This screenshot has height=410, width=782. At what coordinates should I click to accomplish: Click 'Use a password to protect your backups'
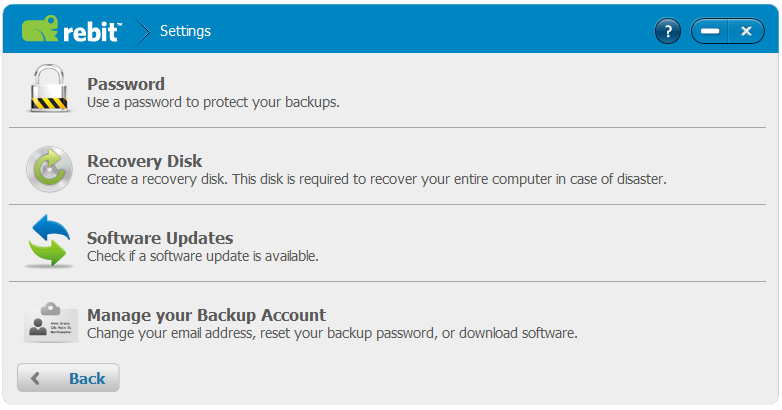[213, 102]
